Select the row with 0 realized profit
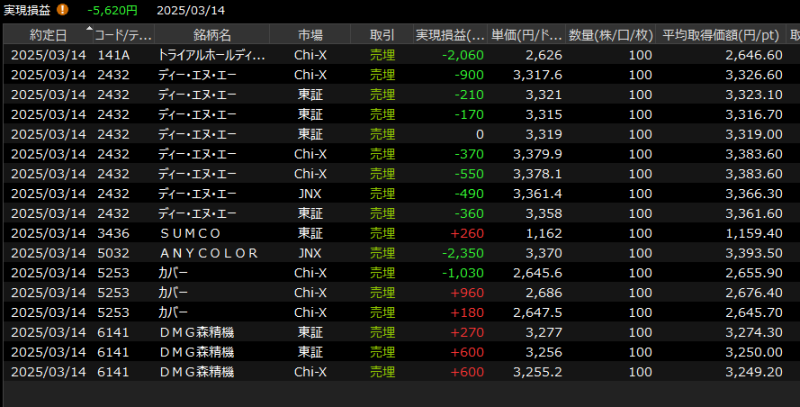This screenshot has width=800, height=407. [400, 134]
